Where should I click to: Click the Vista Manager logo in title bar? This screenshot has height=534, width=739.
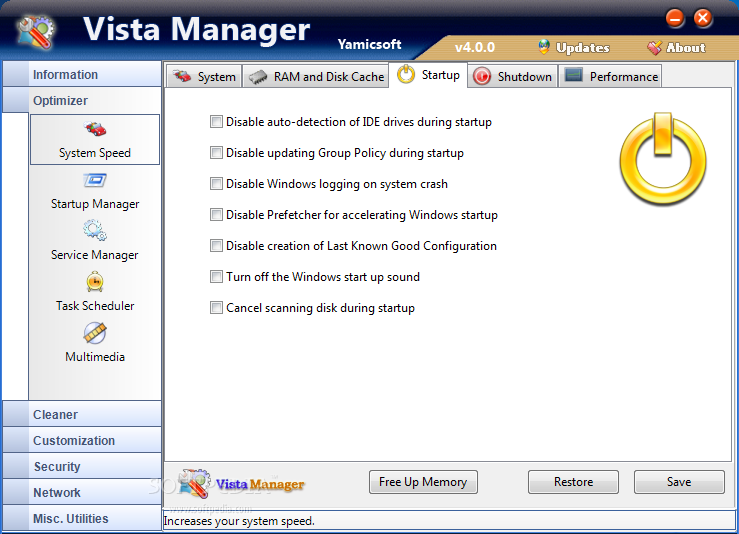(x=36, y=33)
